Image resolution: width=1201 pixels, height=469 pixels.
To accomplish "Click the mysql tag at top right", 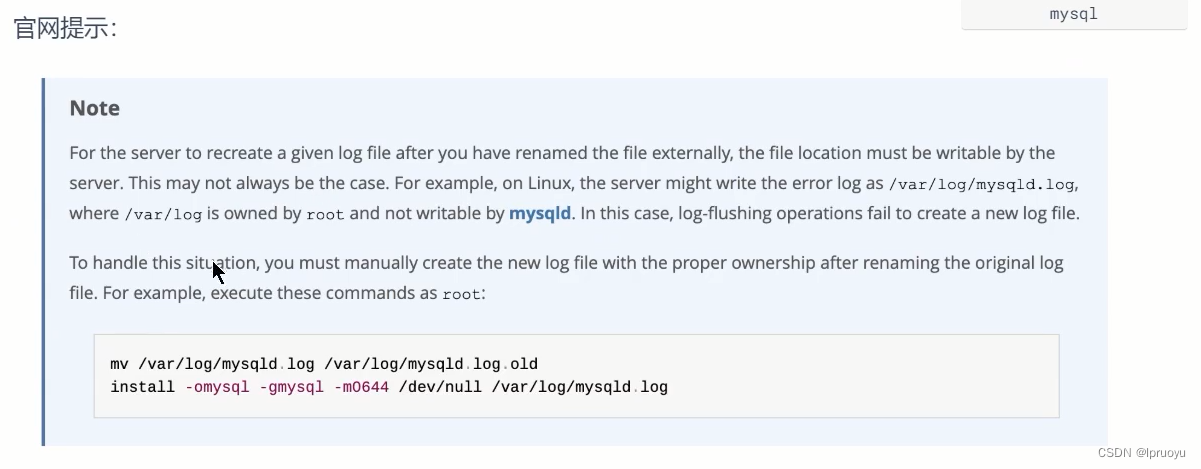I will pyautogui.click(x=1074, y=14).
